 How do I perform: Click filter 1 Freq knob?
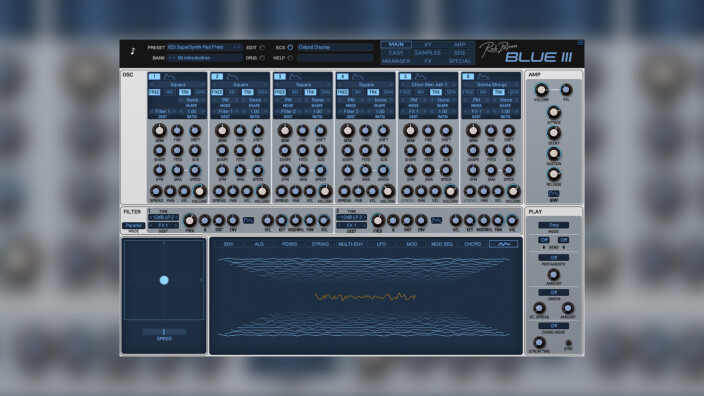tap(190, 220)
